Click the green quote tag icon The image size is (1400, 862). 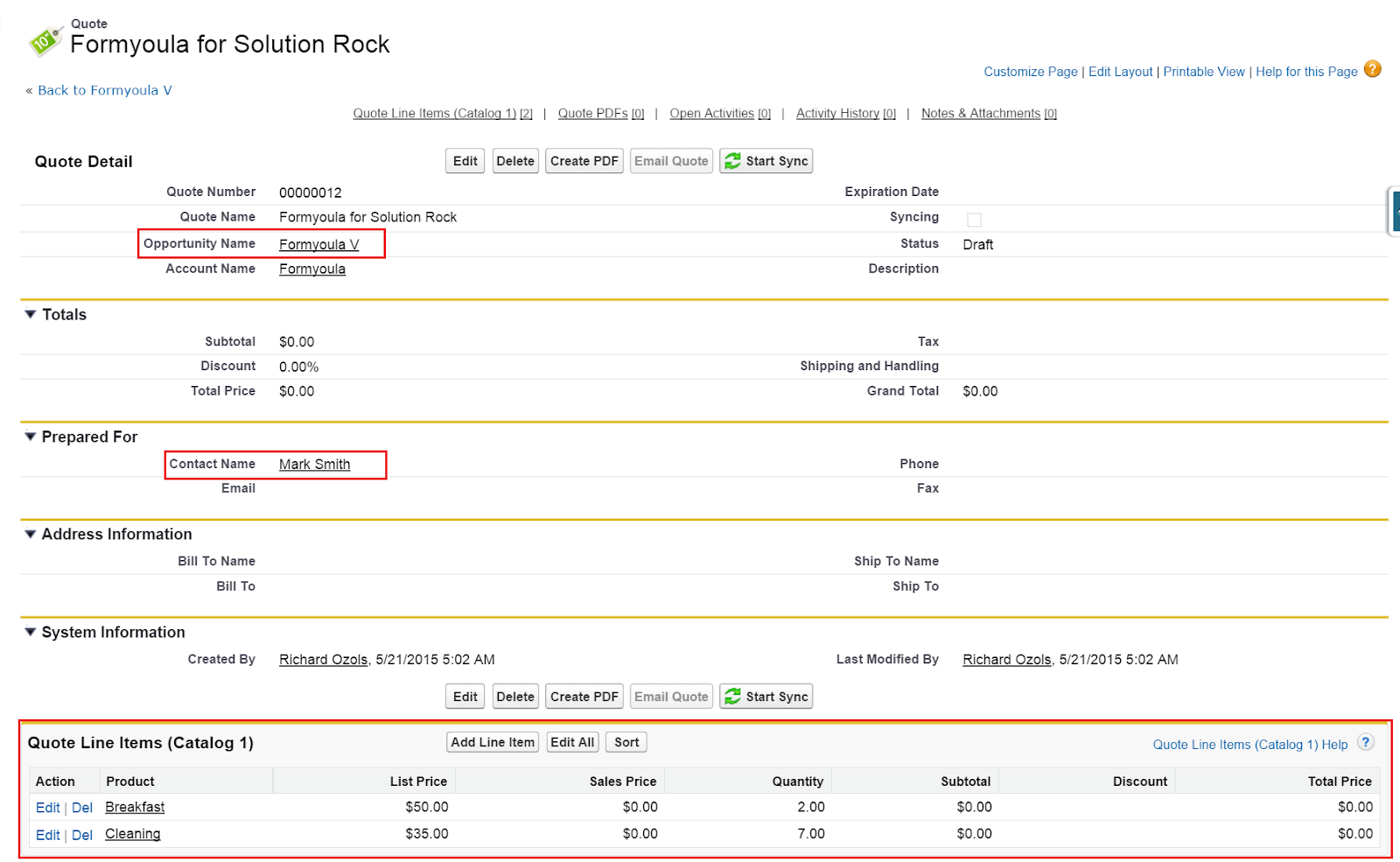click(x=45, y=40)
